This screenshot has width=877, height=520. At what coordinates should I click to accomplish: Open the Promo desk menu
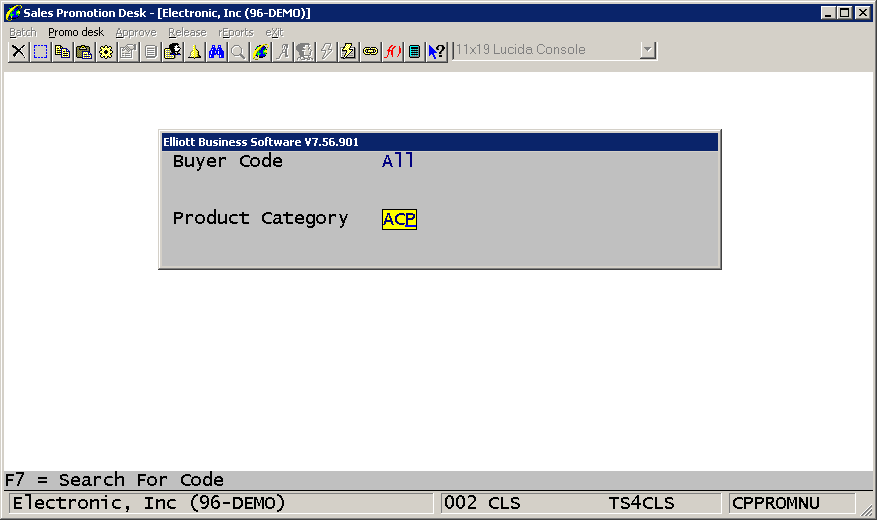coord(76,32)
